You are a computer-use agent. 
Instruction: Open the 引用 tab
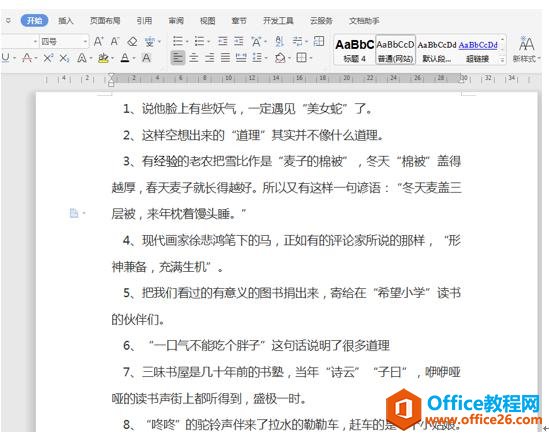coord(144,21)
